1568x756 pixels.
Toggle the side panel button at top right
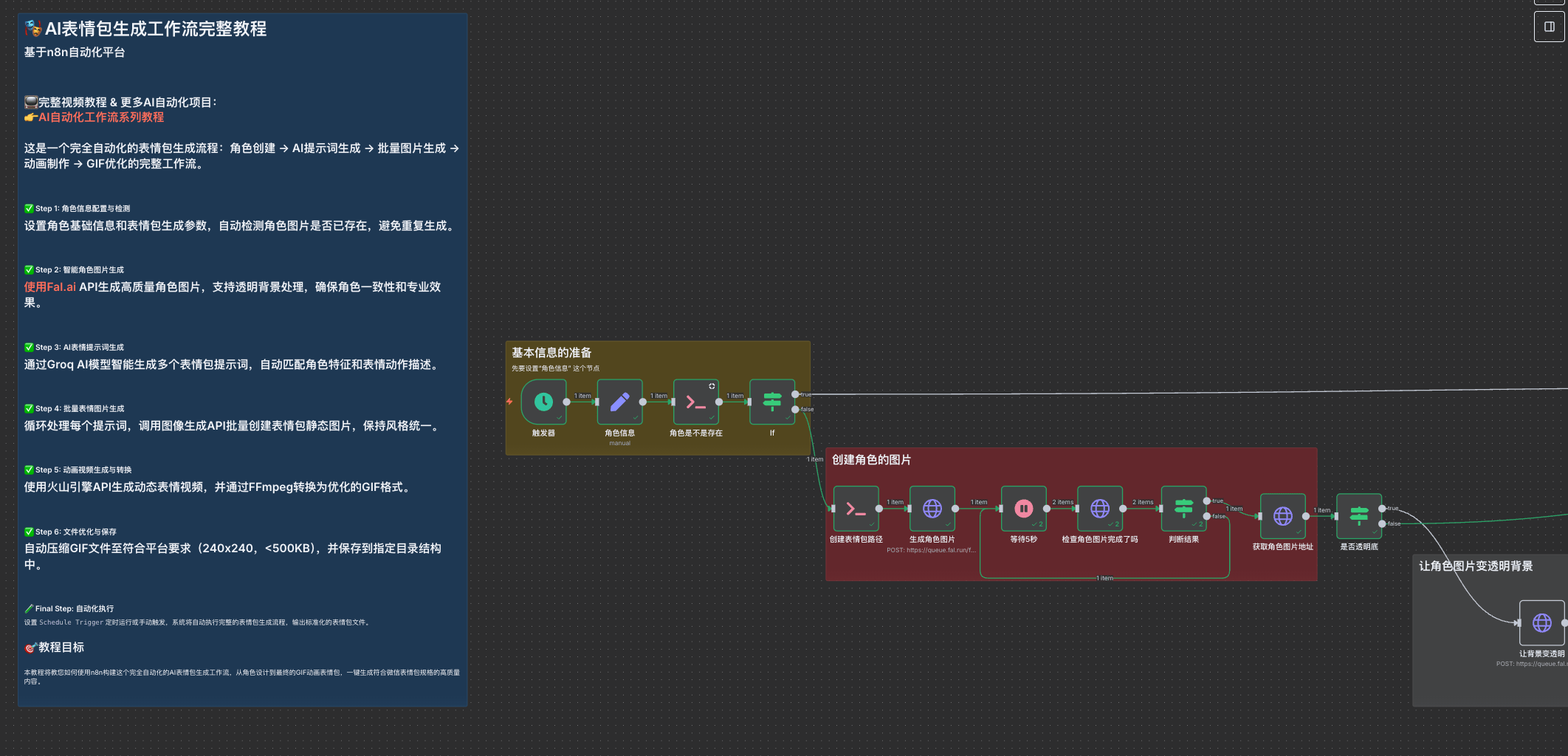tap(1549, 27)
